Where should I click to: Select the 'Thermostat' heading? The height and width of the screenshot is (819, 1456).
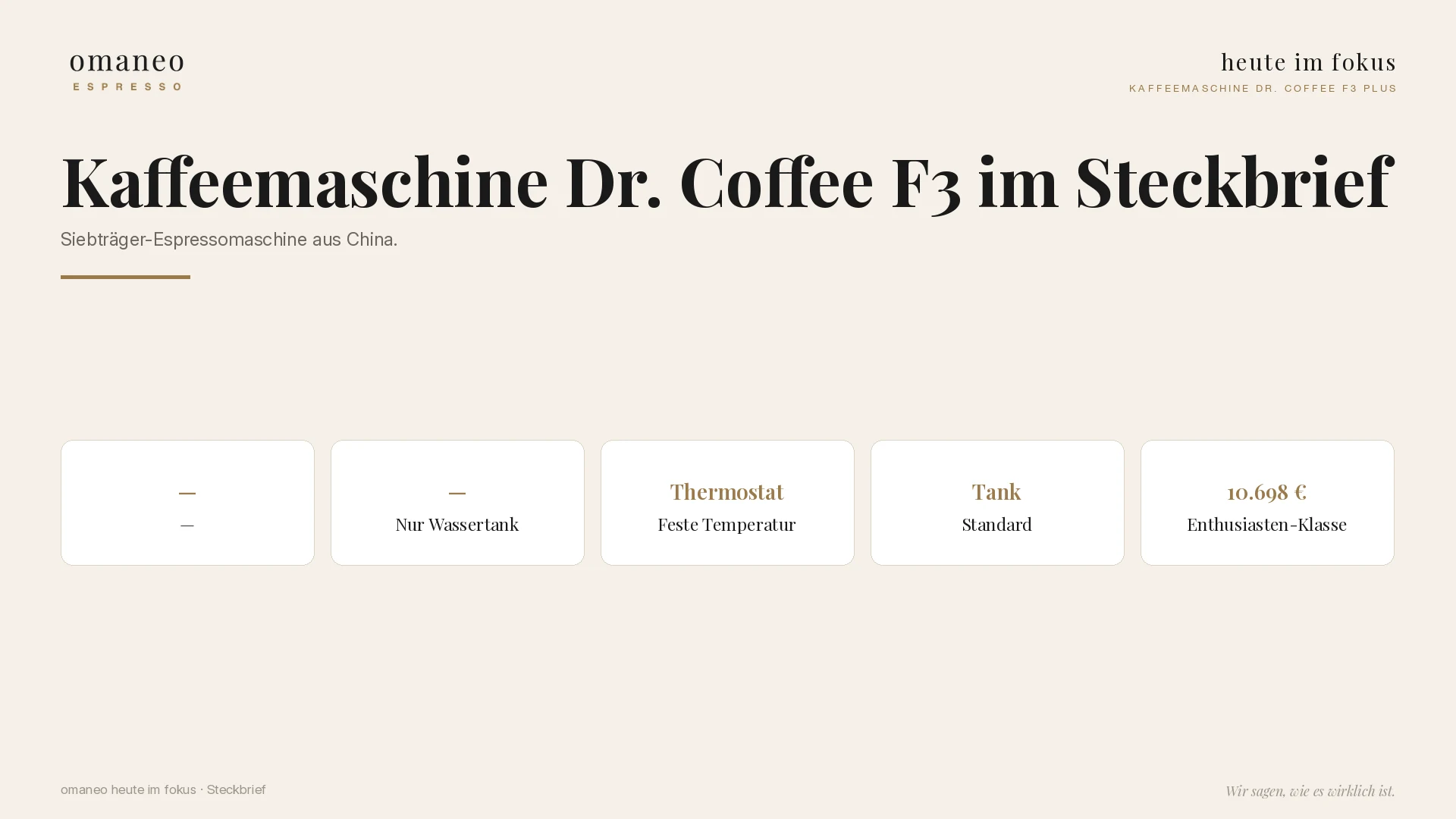point(726,491)
